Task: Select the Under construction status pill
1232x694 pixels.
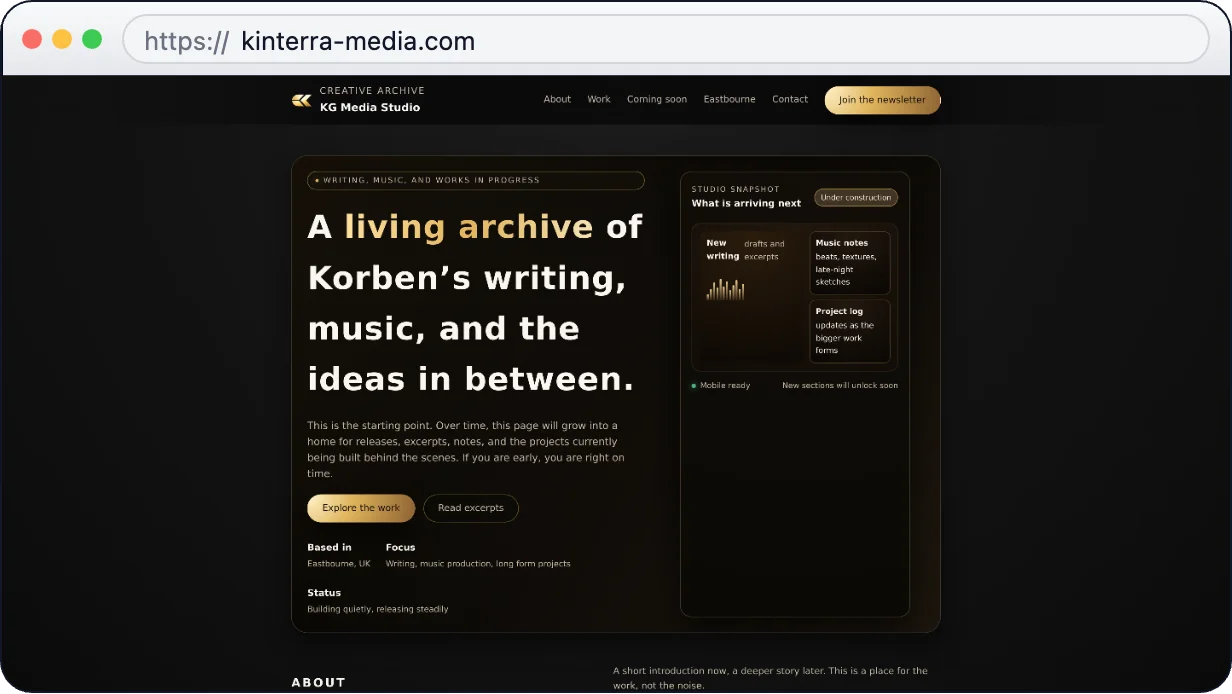Action: tap(856, 197)
